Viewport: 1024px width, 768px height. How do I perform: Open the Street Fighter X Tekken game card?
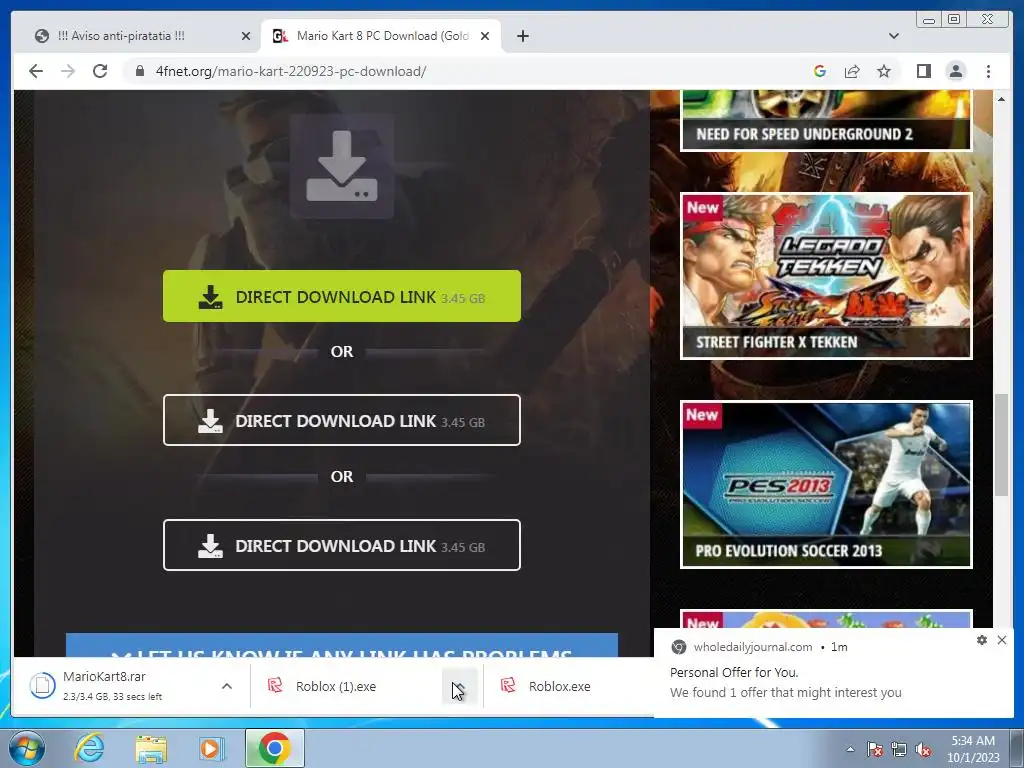coord(826,276)
